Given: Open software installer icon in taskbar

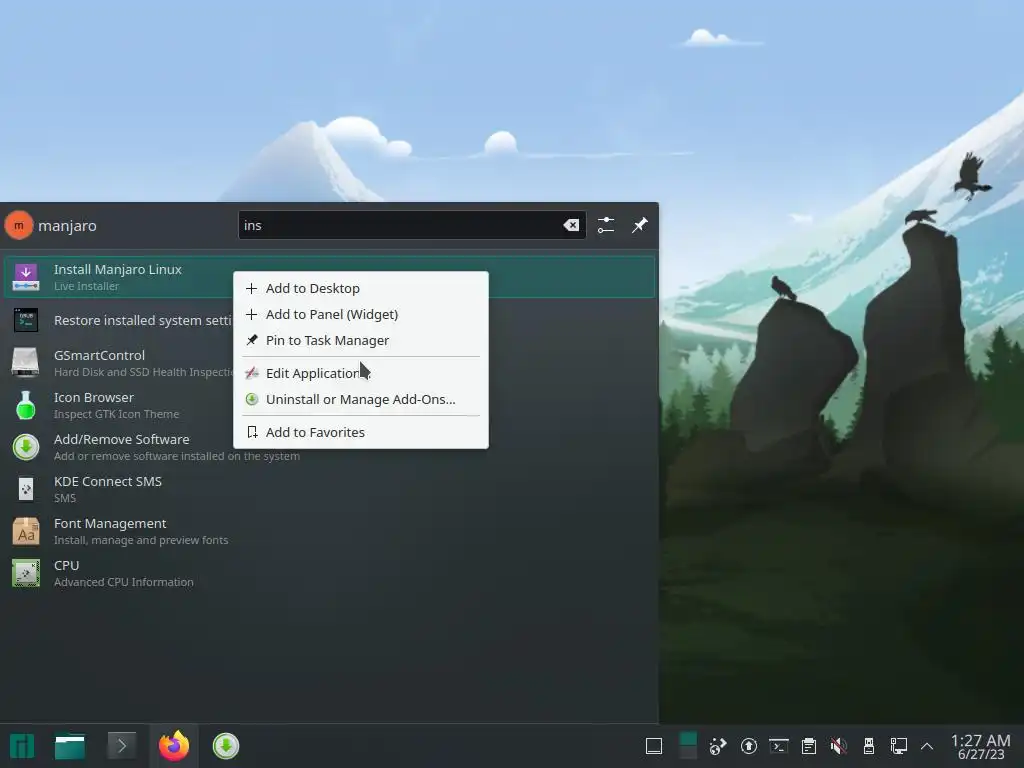Looking at the screenshot, I should click(x=226, y=746).
